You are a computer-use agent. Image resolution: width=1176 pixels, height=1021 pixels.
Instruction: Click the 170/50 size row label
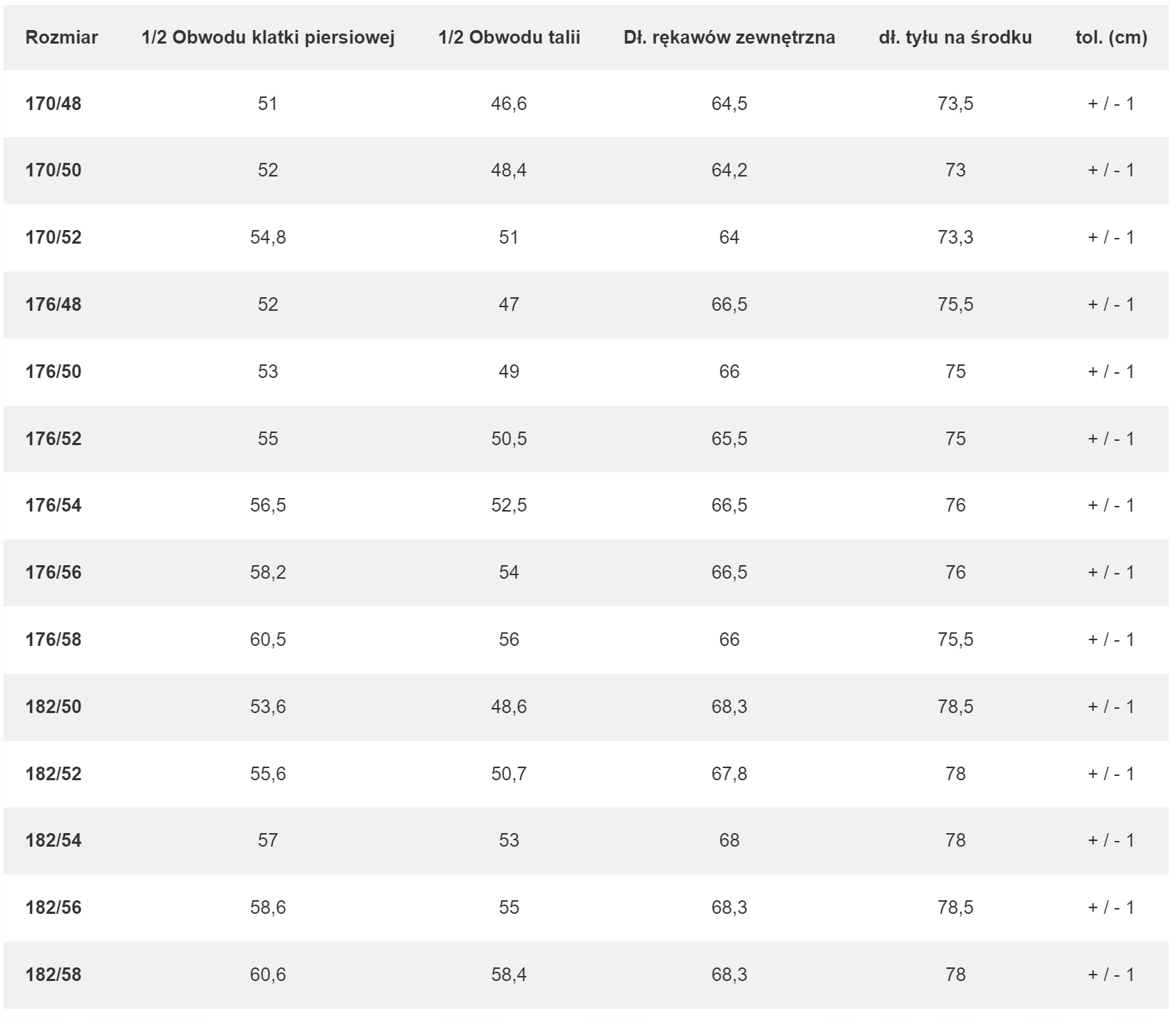point(54,170)
